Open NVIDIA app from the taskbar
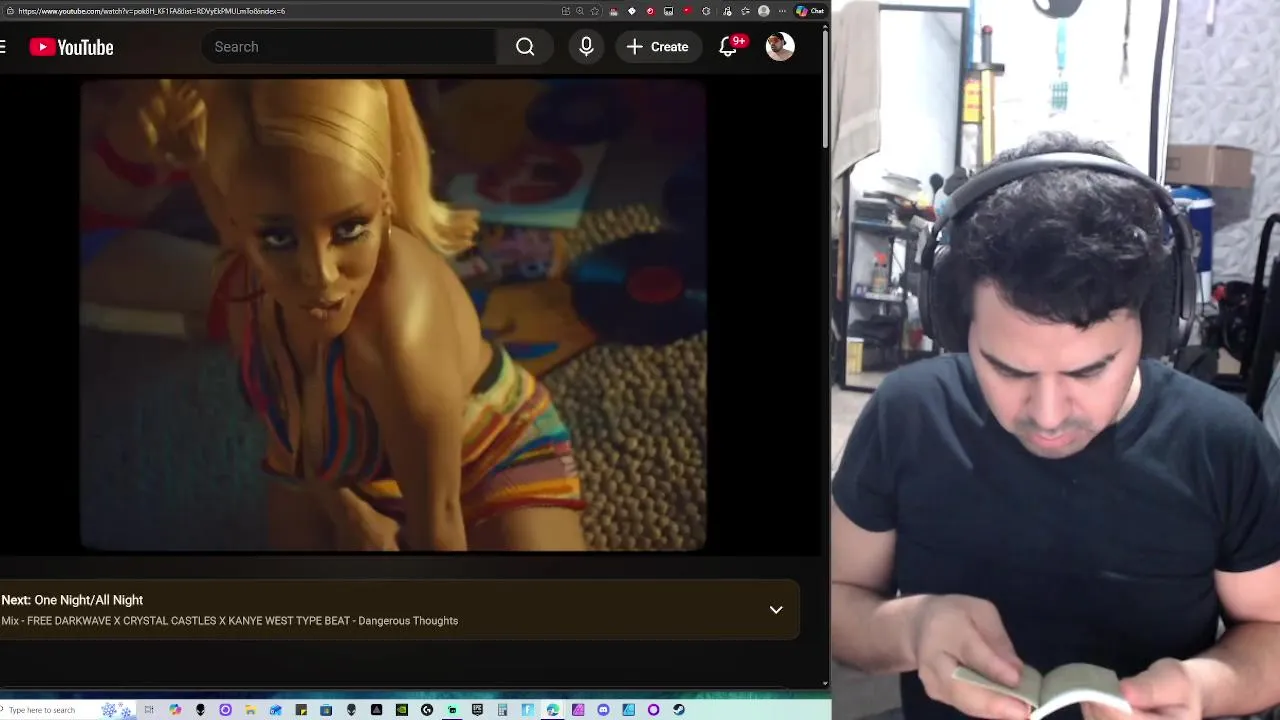 click(402, 710)
